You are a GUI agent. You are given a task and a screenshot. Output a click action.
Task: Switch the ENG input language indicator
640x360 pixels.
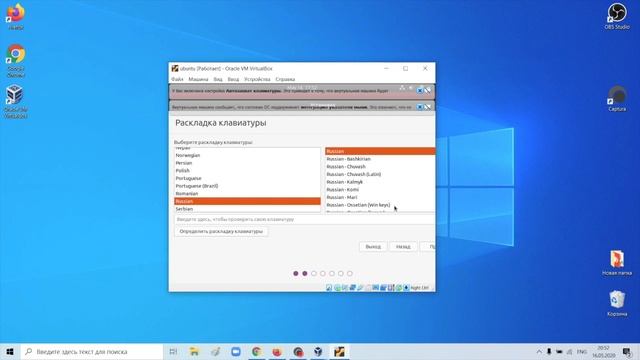[x=582, y=351]
